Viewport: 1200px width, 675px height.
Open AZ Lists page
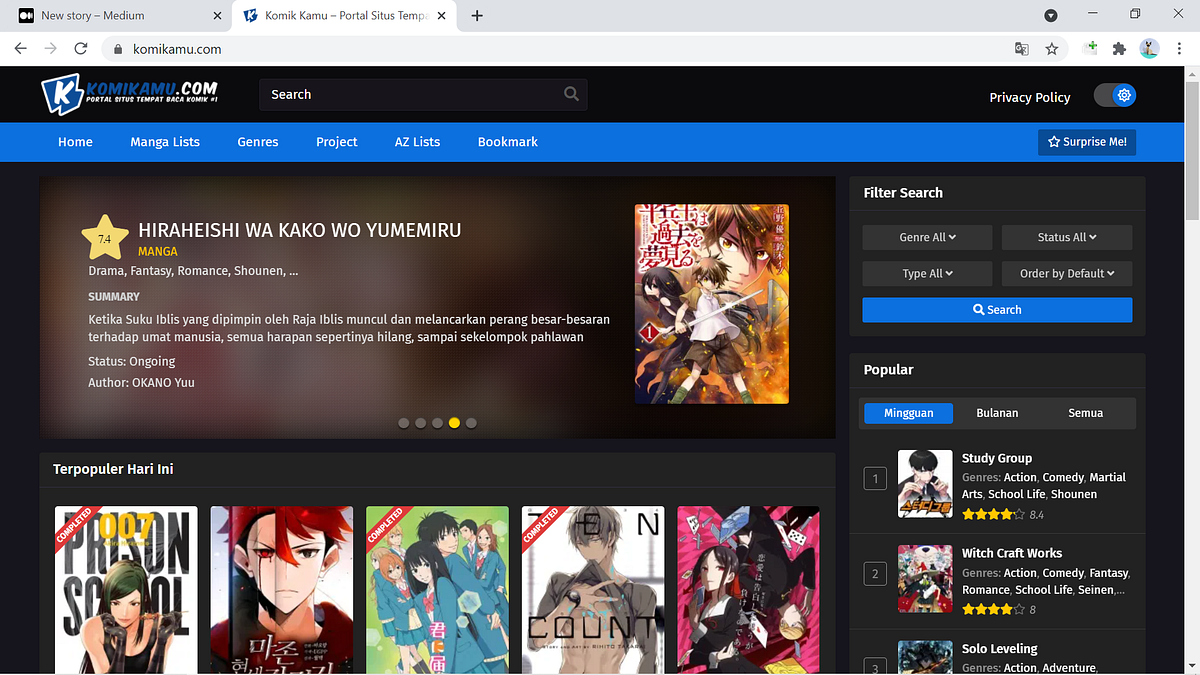click(x=417, y=142)
